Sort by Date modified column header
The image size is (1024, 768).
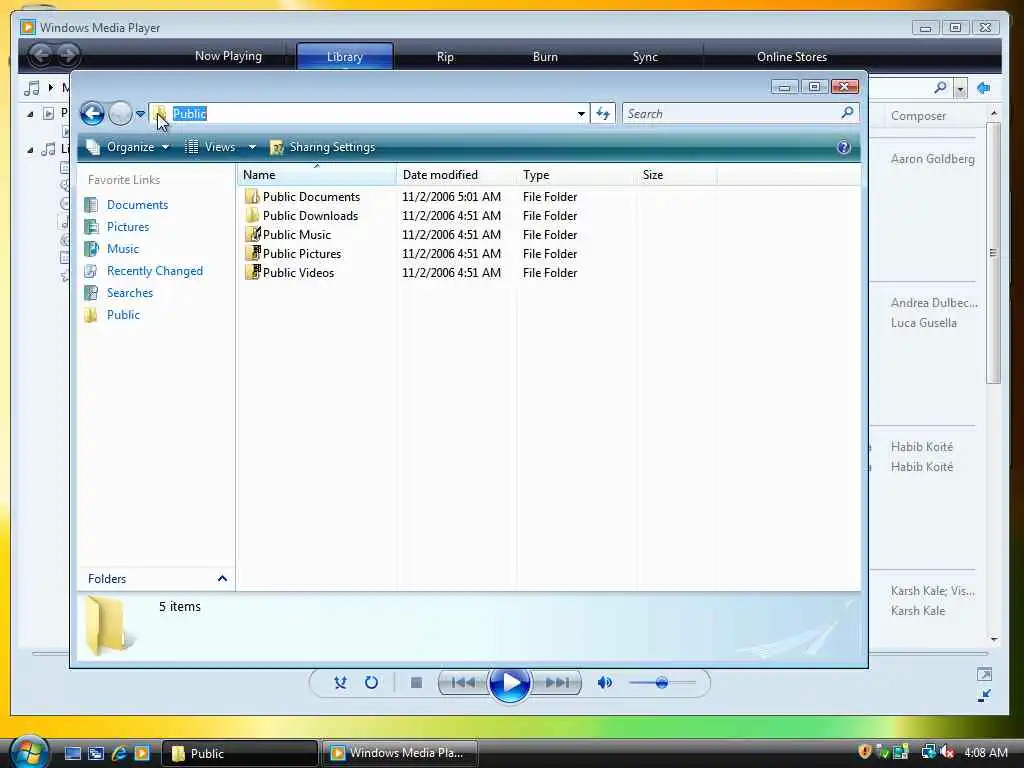pos(456,175)
